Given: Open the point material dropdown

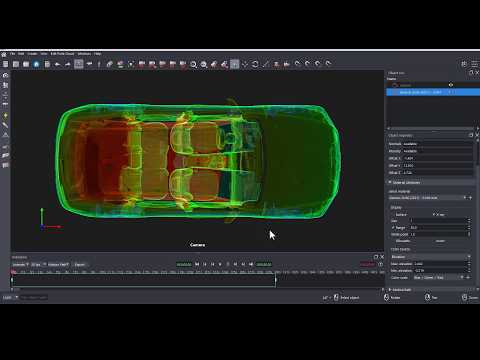Looking at the screenshot, I should pyautogui.click(x=428, y=198).
